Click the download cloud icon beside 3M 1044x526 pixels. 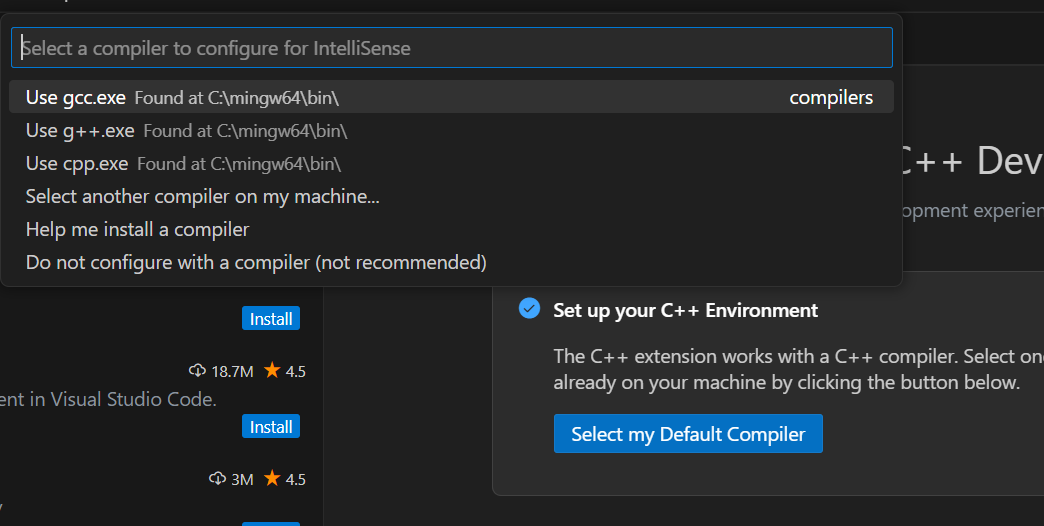pyautogui.click(x=217, y=478)
